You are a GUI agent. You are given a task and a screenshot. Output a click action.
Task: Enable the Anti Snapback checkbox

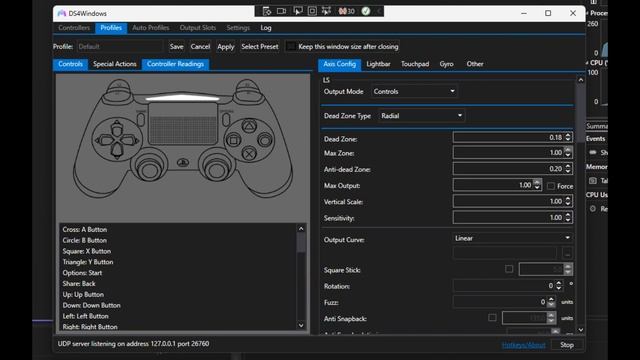[x=492, y=318]
